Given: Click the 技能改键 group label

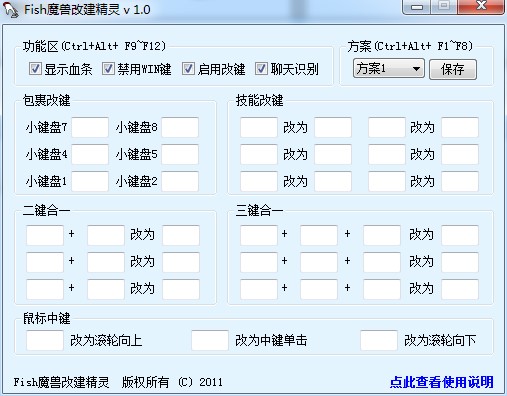Looking at the screenshot, I should pos(260,100).
